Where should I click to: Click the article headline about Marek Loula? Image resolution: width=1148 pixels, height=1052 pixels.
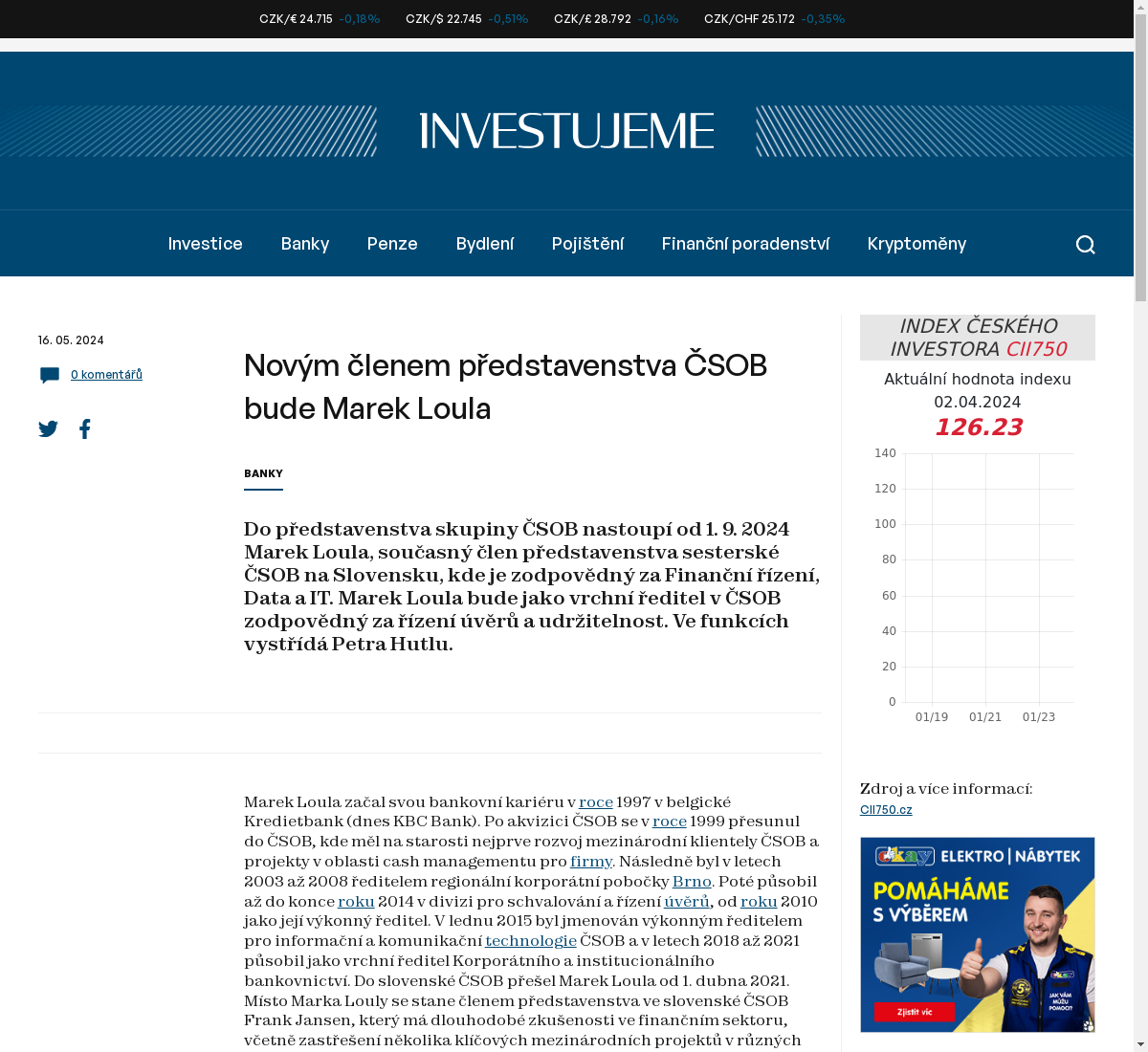pyautogui.click(x=505, y=386)
